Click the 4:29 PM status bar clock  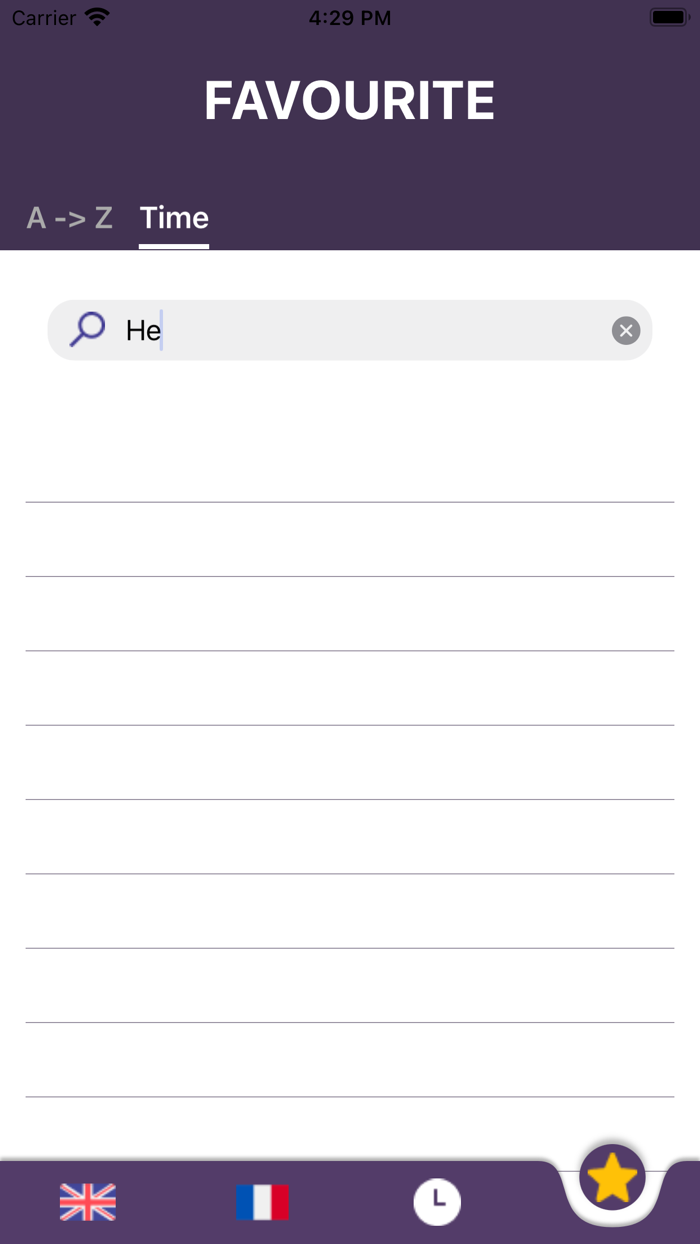[x=349, y=16]
